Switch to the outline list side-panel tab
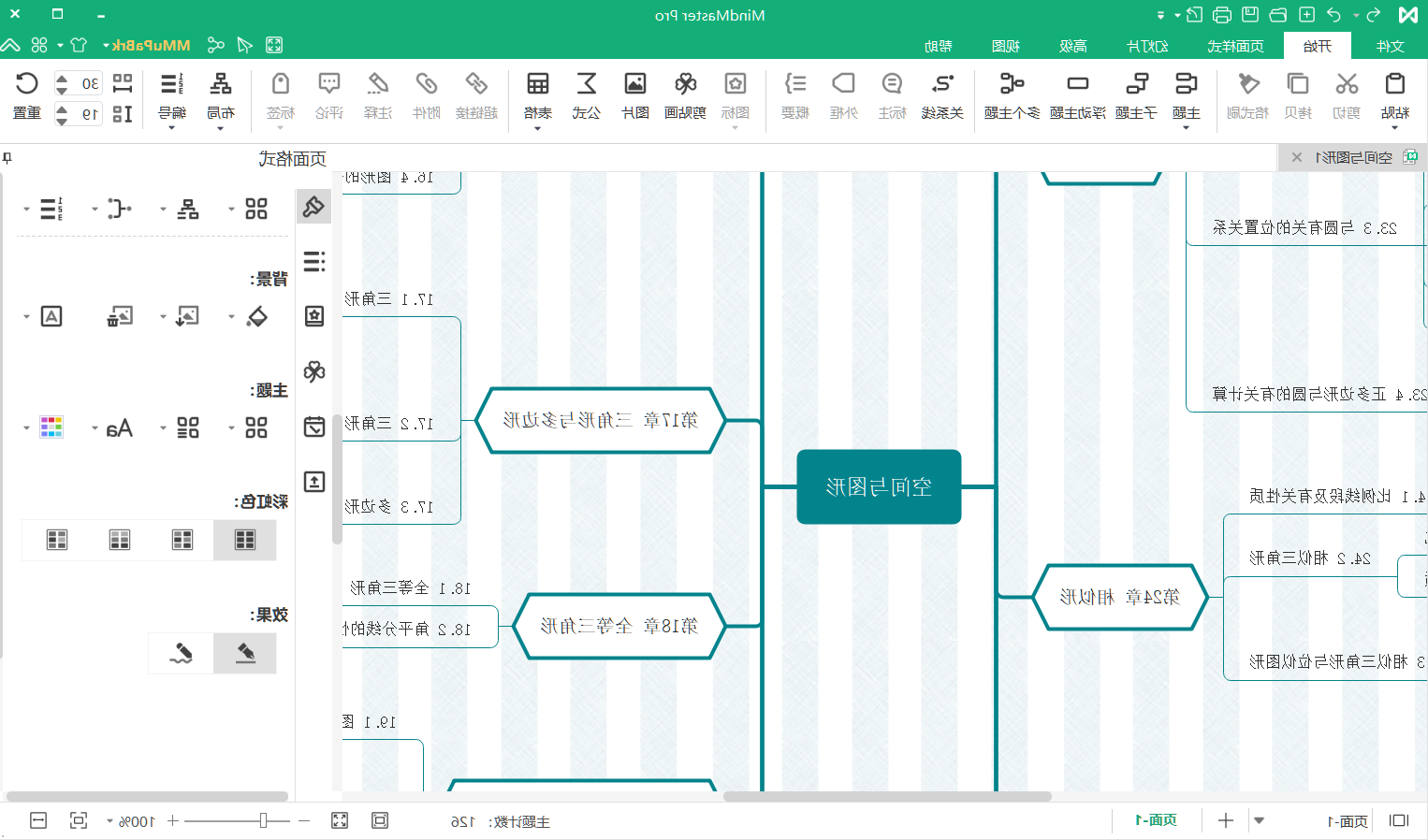The width and height of the screenshot is (1428, 840). point(314,261)
